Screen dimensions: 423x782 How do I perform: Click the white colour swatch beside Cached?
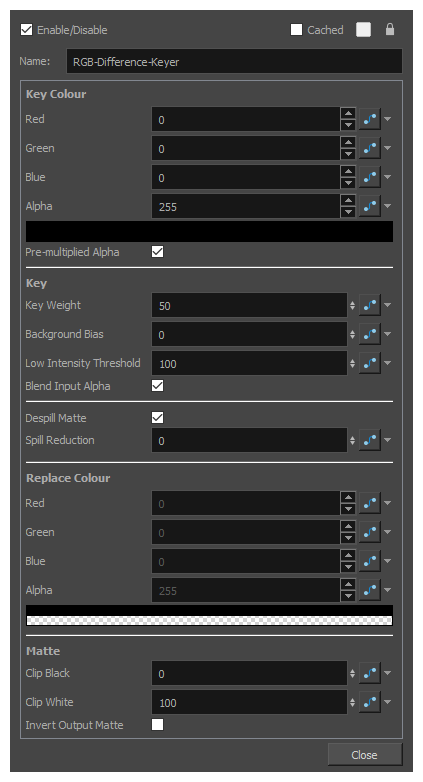[x=364, y=30]
